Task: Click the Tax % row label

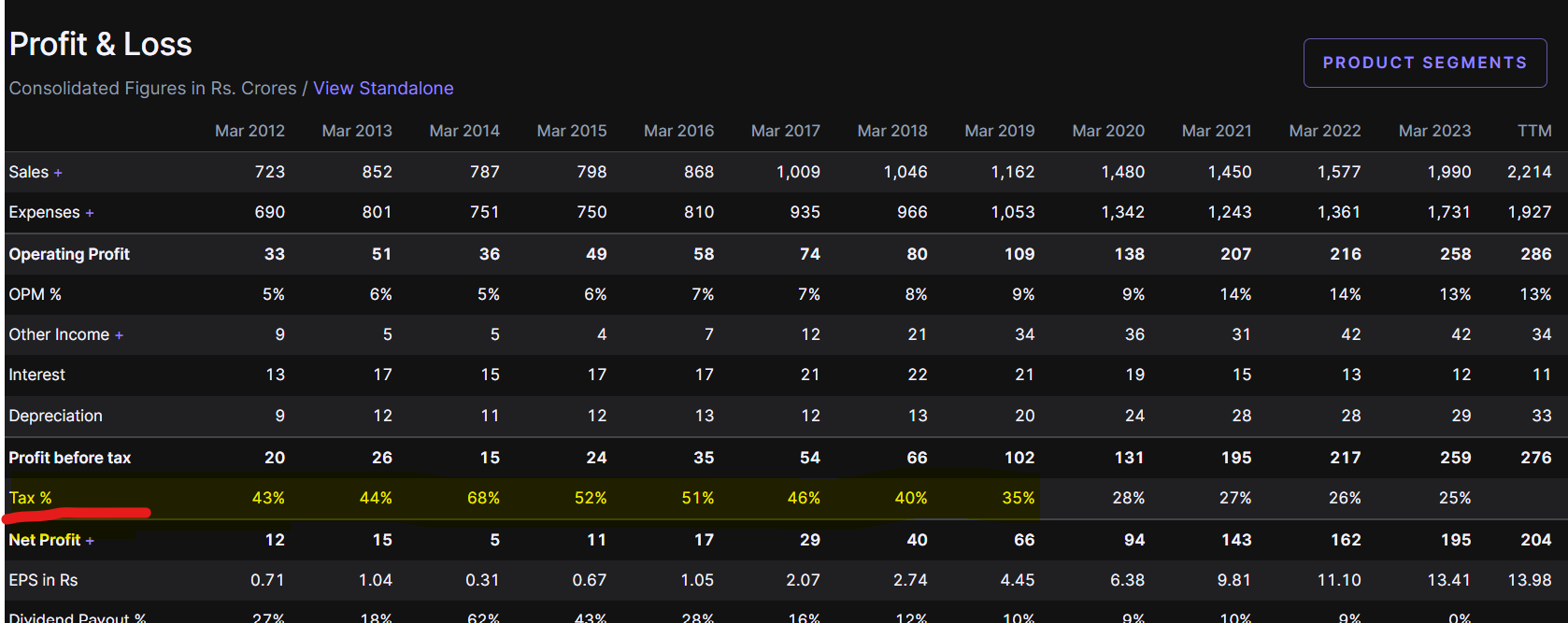Action: [30, 498]
